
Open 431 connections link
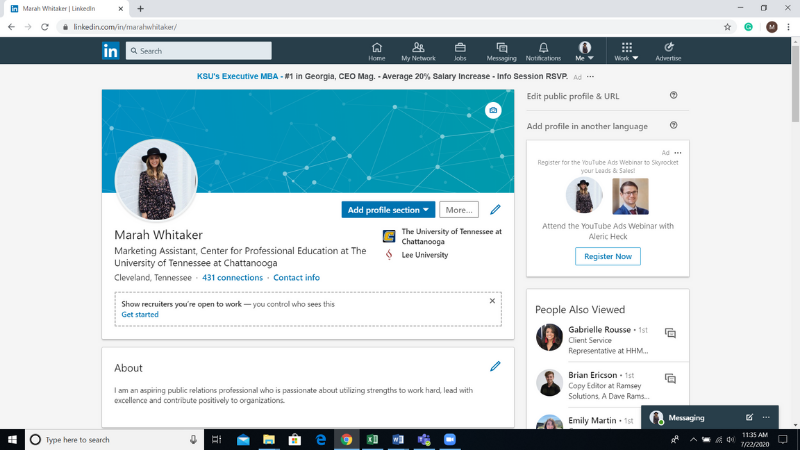[x=232, y=278]
